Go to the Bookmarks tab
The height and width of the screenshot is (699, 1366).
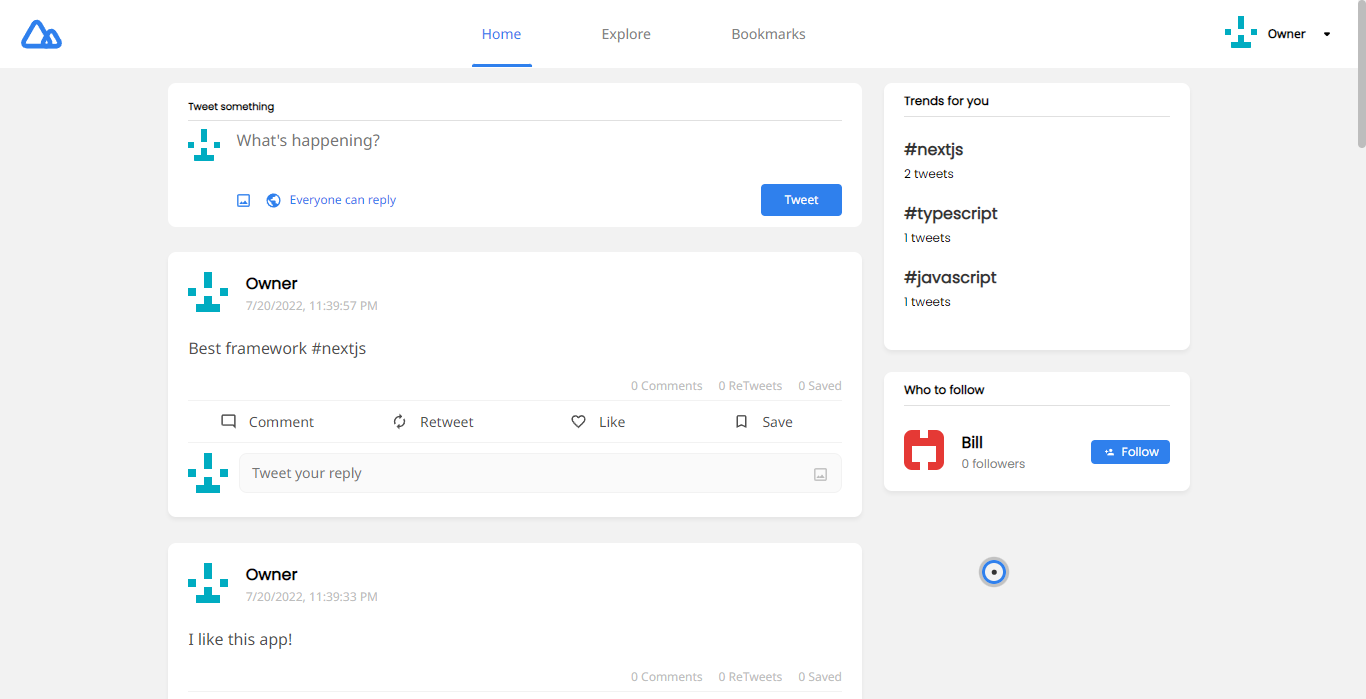[768, 34]
